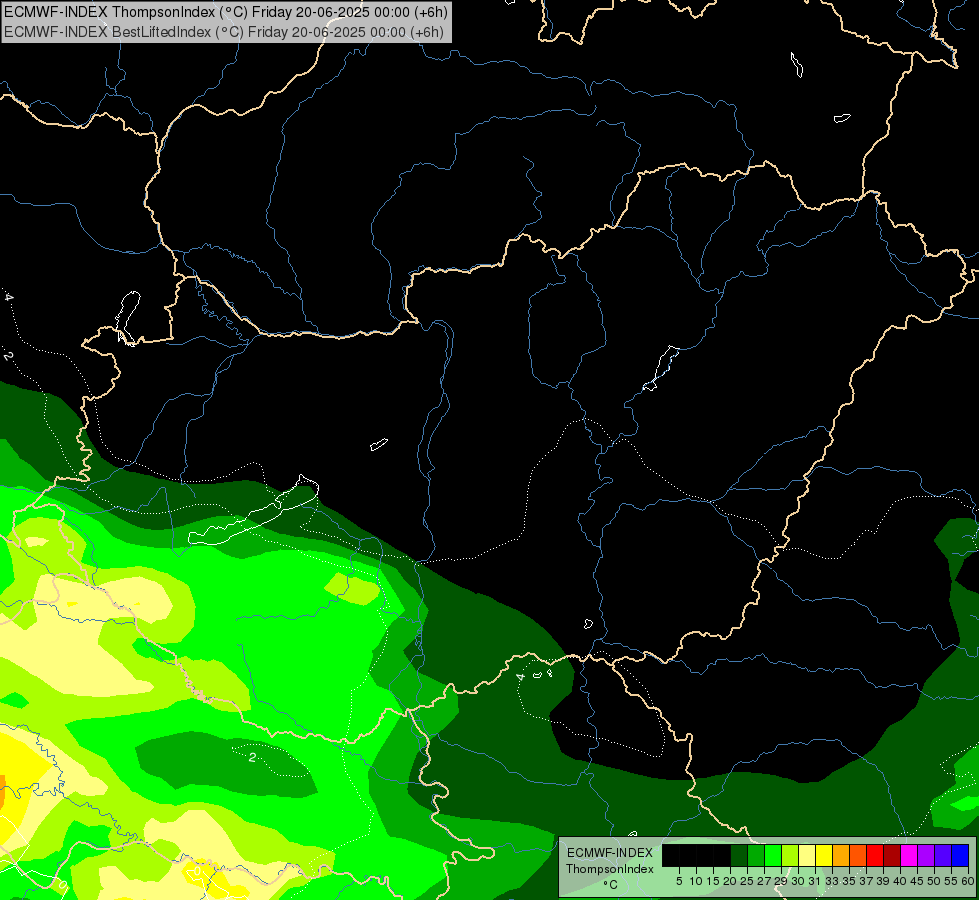
Task: Click legend tick value 60
Action: click(x=968, y=881)
